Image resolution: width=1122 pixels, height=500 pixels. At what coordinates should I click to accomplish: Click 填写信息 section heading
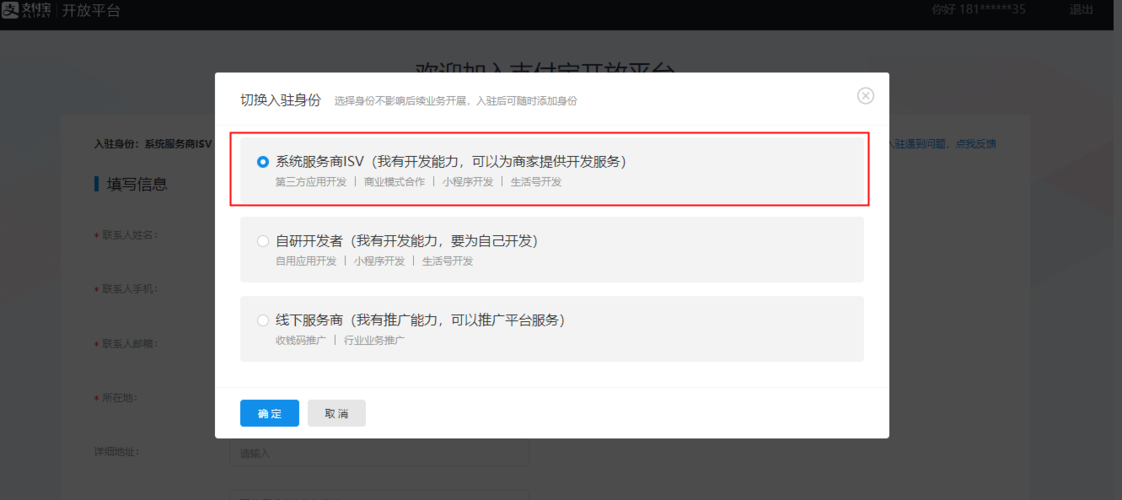pyautogui.click(x=137, y=185)
